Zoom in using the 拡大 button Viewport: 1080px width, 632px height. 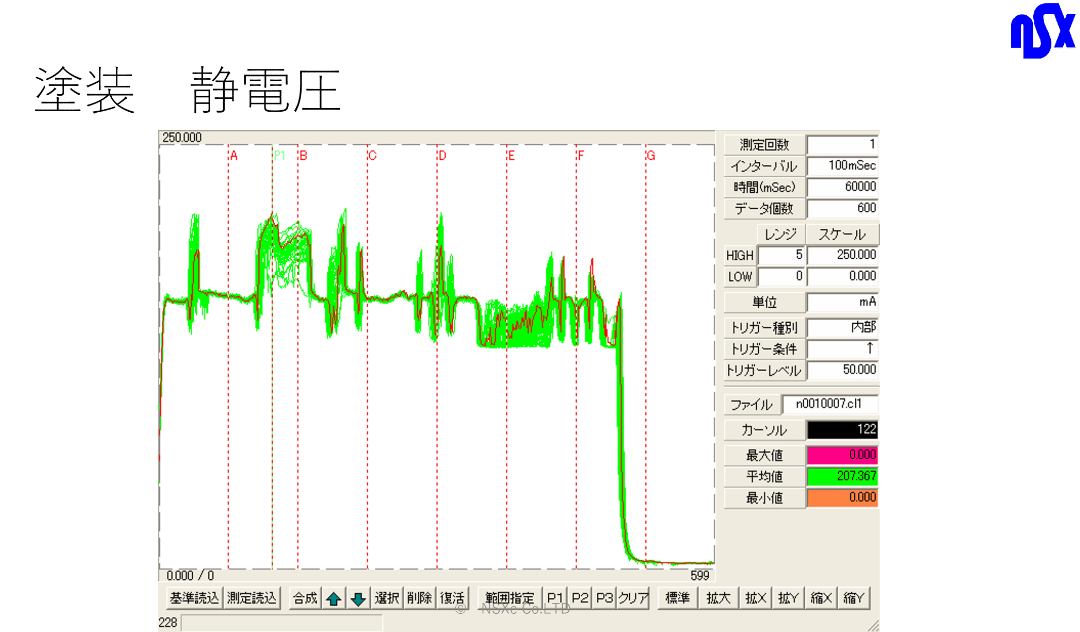point(718,598)
